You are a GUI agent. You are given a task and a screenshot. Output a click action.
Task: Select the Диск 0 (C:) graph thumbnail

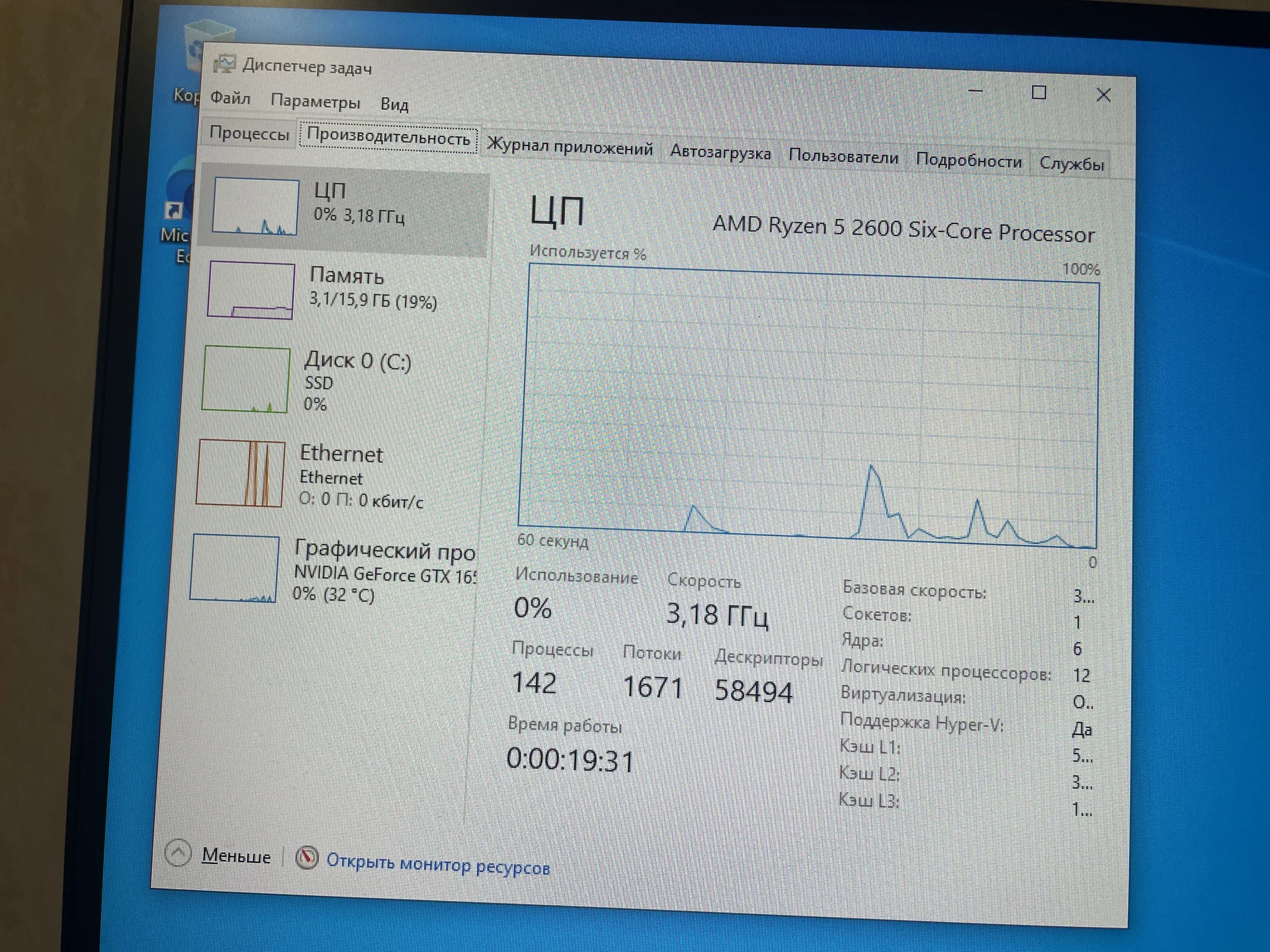coord(245,379)
